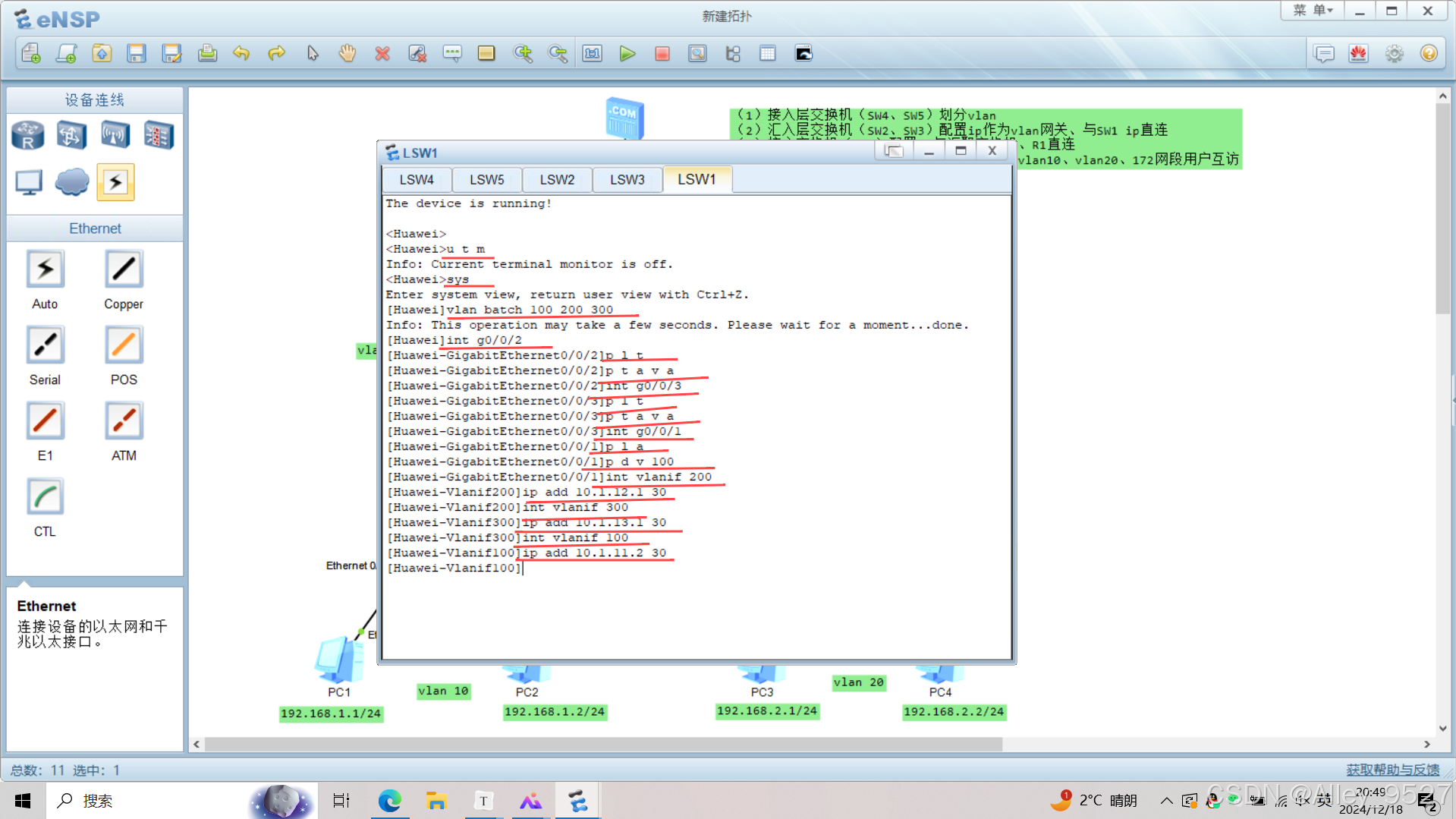
Task: Click the PC1 device on the canvas
Action: pos(339,660)
